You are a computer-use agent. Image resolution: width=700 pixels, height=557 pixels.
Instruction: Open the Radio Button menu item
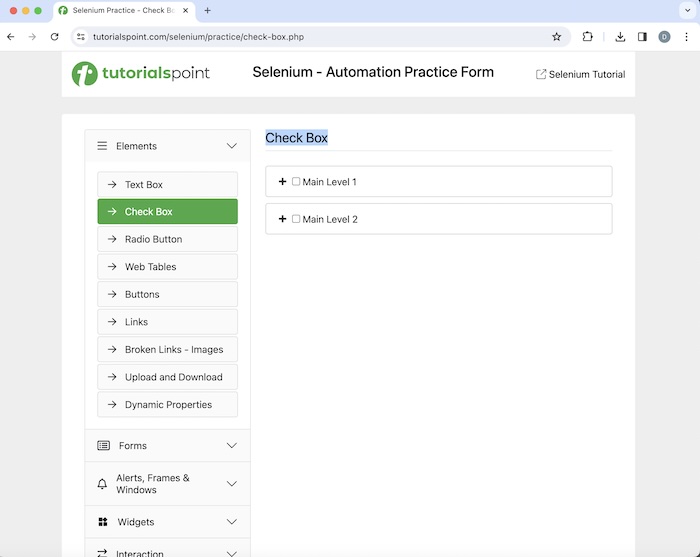(167, 240)
